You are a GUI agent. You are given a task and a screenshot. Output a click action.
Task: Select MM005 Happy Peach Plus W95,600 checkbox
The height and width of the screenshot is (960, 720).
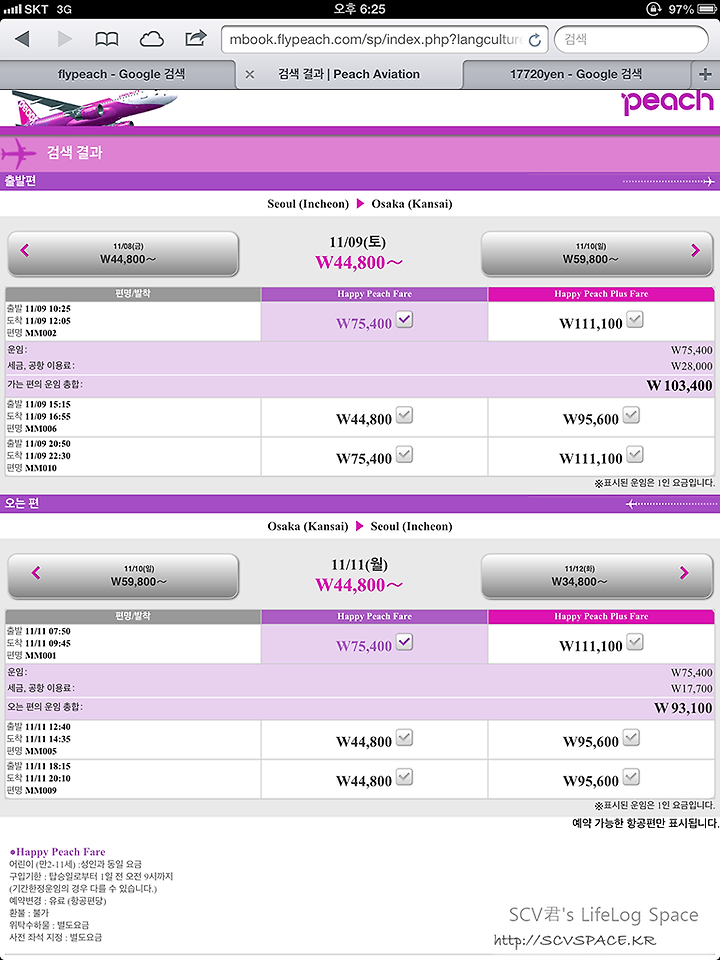(631, 738)
